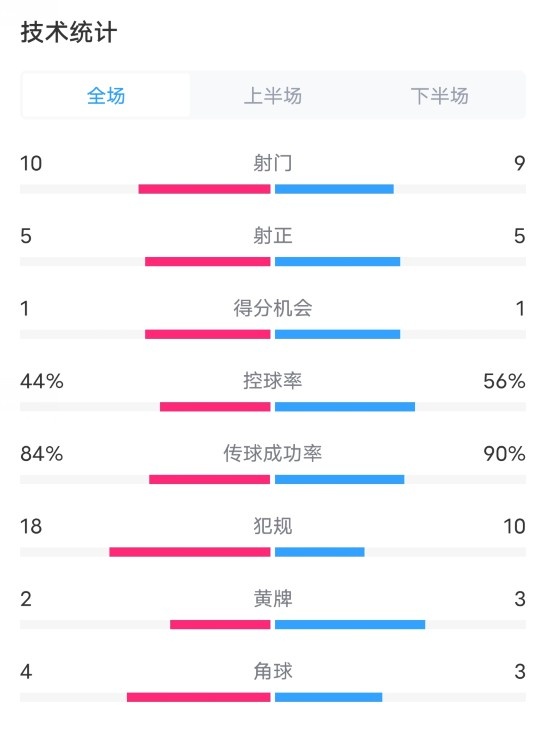Image resolution: width=549 pixels, height=731 pixels.
Task: Click the 得分机会 label
Action: coord(273,308)
